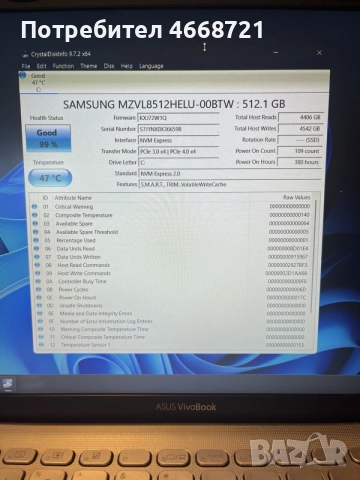
Task: Click the Standard NVM Express 2.0 field
Action: click(230, 174)
